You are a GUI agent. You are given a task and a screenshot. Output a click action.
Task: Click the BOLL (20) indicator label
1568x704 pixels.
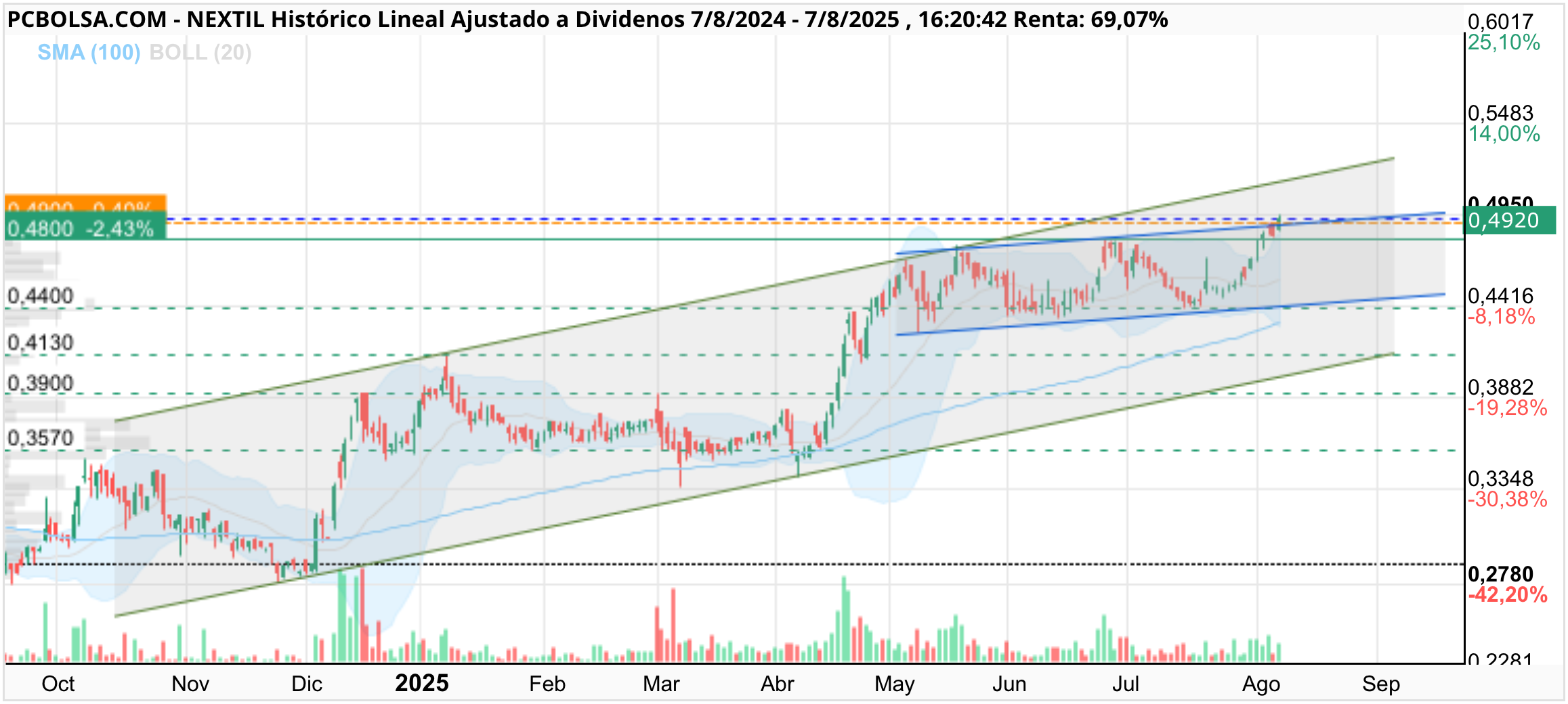click(200, 52)
